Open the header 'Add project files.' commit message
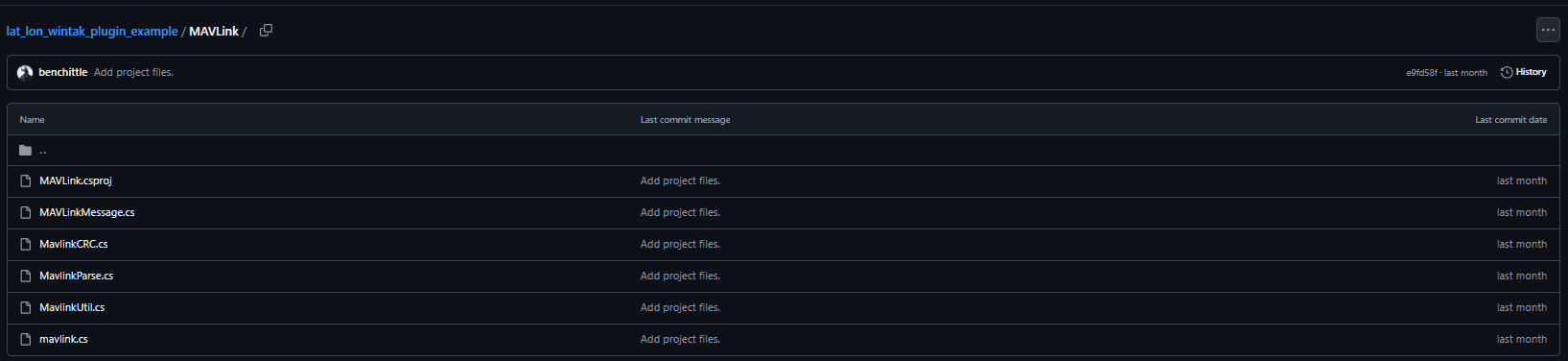This screenshot has width=1568, height=361. coord(133,72)
